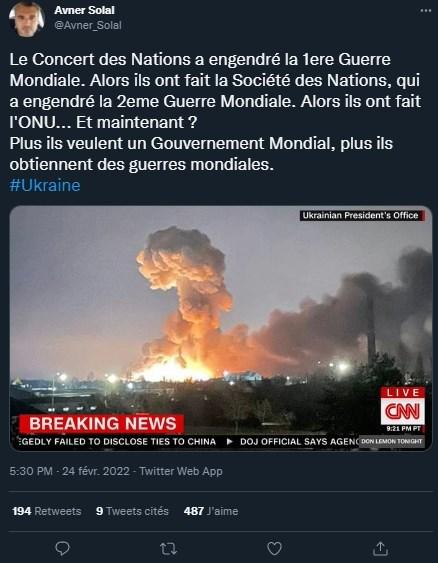Open the @Avner_Solal handle link
This screenshot has height=563, width=438.
click(x=88, y=25)
